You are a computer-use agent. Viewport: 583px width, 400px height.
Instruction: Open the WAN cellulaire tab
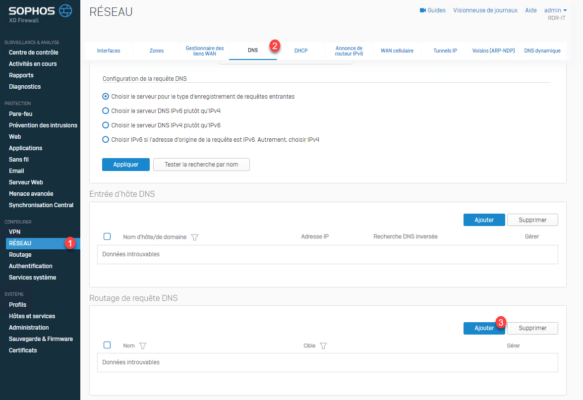point(397,51)
